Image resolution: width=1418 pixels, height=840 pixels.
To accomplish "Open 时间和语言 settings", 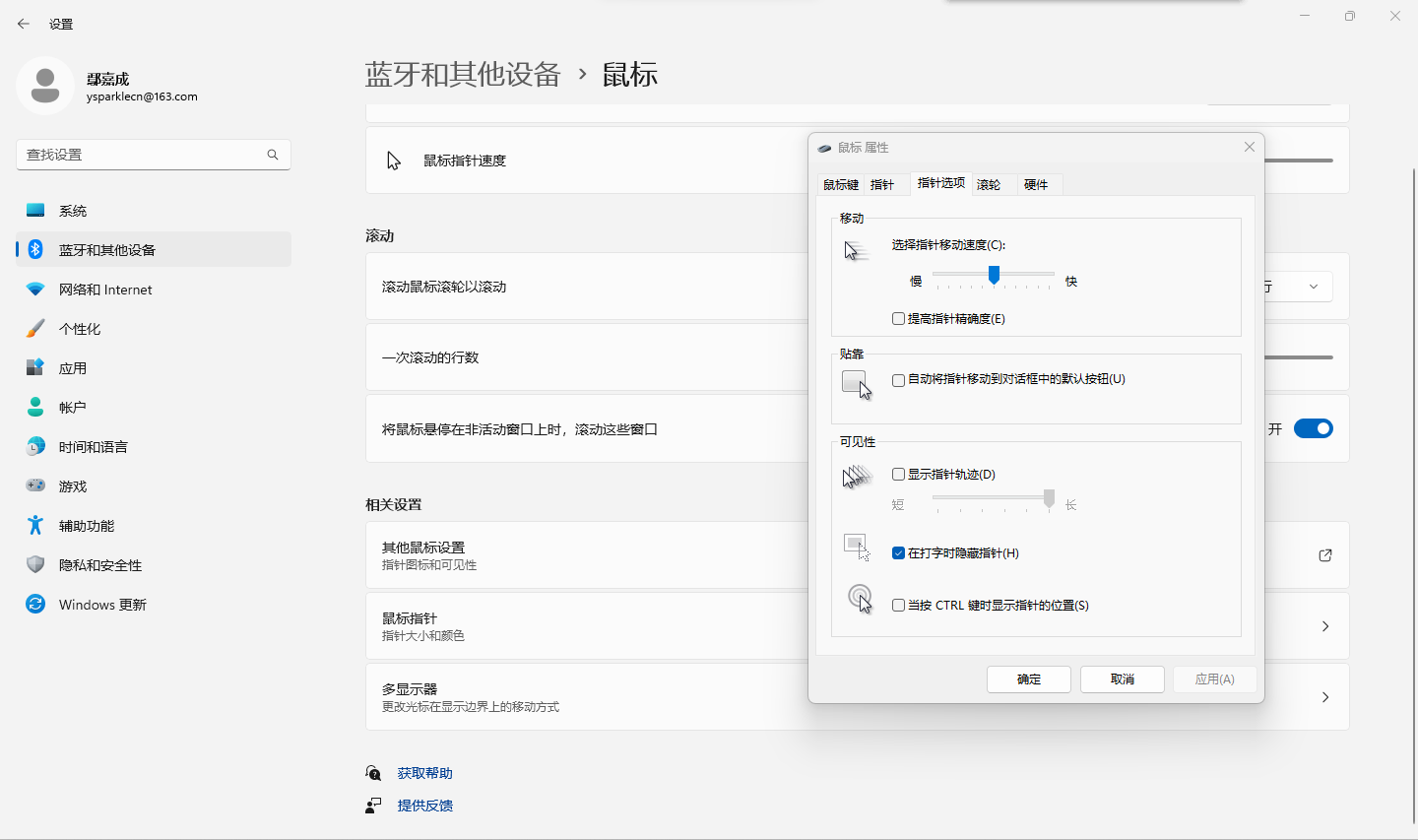I will point(154,447).
